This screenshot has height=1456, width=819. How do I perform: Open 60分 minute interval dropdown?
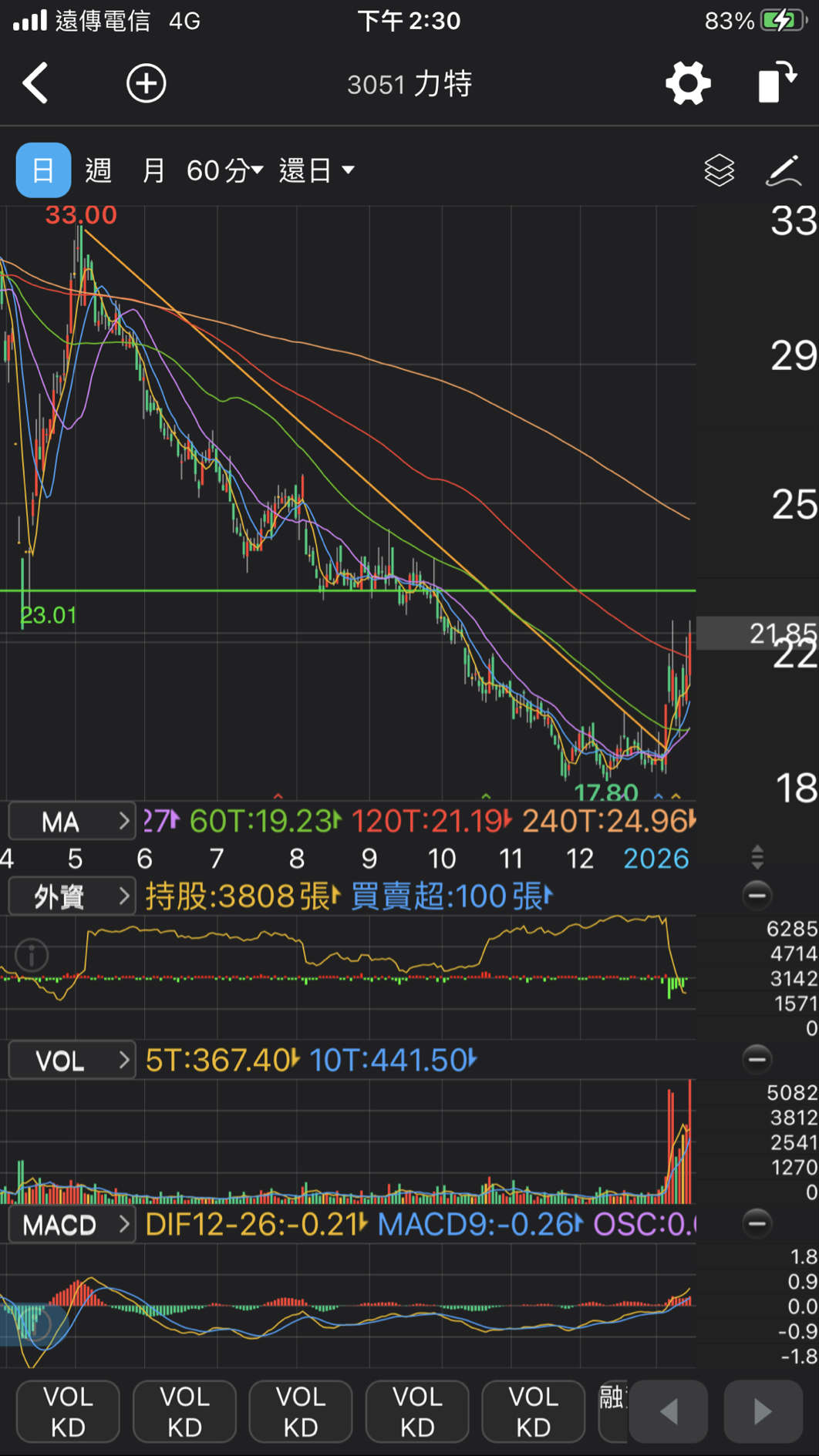coord(224,170)
